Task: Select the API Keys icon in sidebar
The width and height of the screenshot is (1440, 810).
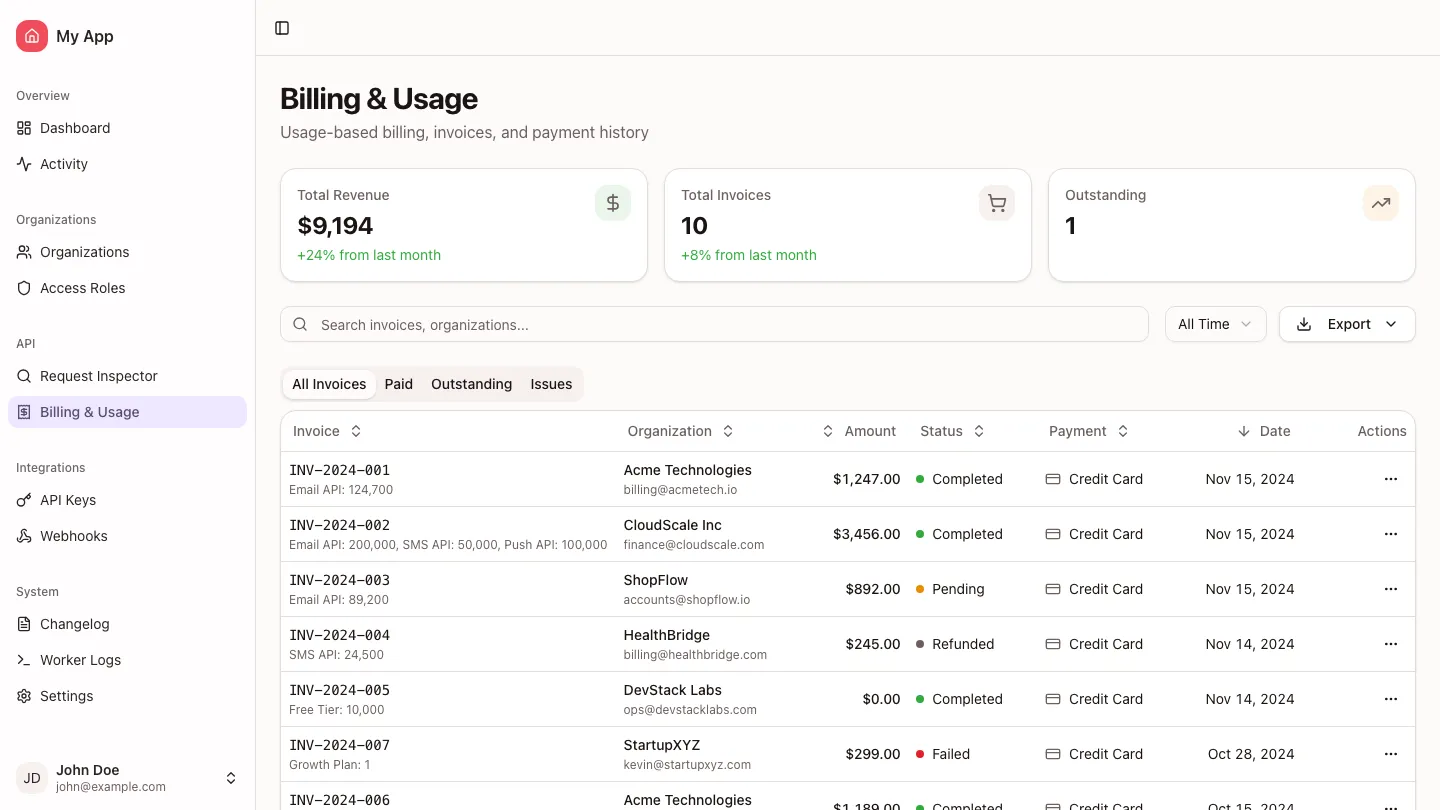Action: (x=24, y=500)
